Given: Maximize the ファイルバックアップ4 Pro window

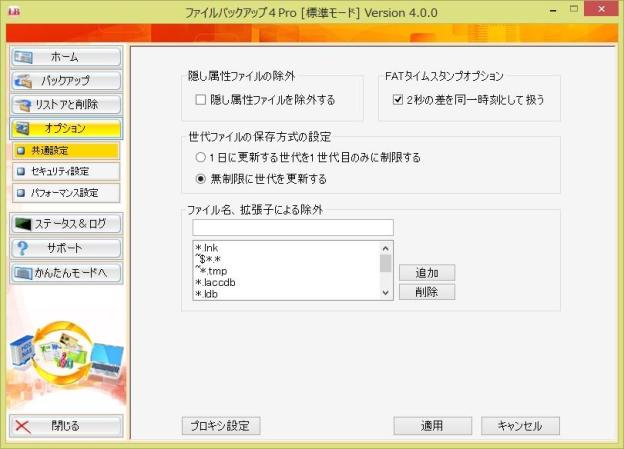Looking at the screenshot, I should (x=574, y=9).
